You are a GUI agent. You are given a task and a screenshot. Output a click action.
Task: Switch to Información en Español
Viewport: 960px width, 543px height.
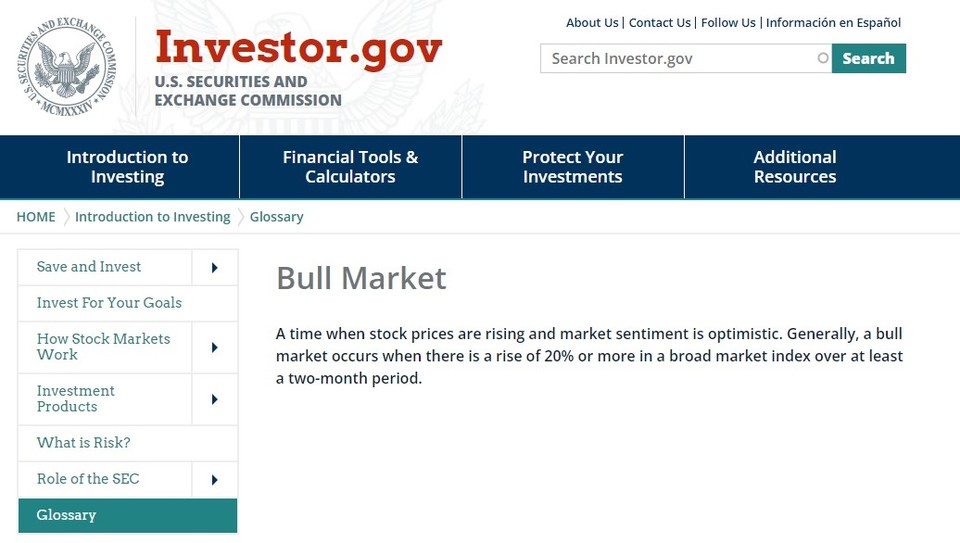(833, 23)
